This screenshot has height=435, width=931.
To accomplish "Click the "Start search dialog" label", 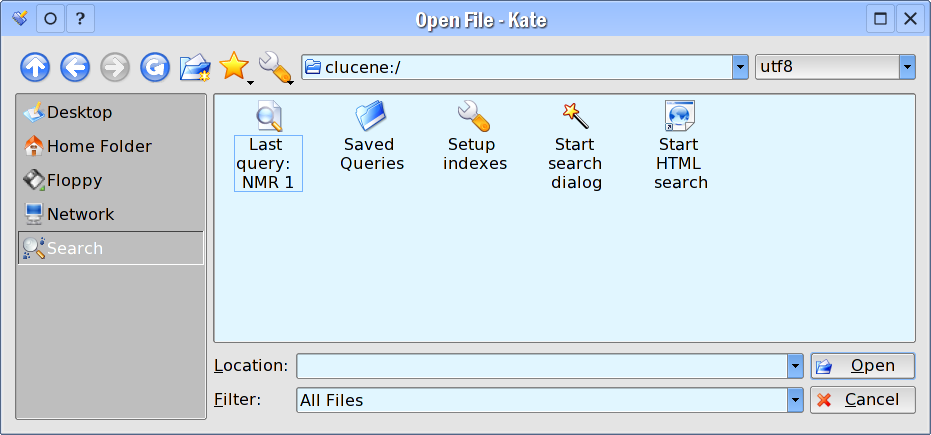I will [x=576, y=164].
